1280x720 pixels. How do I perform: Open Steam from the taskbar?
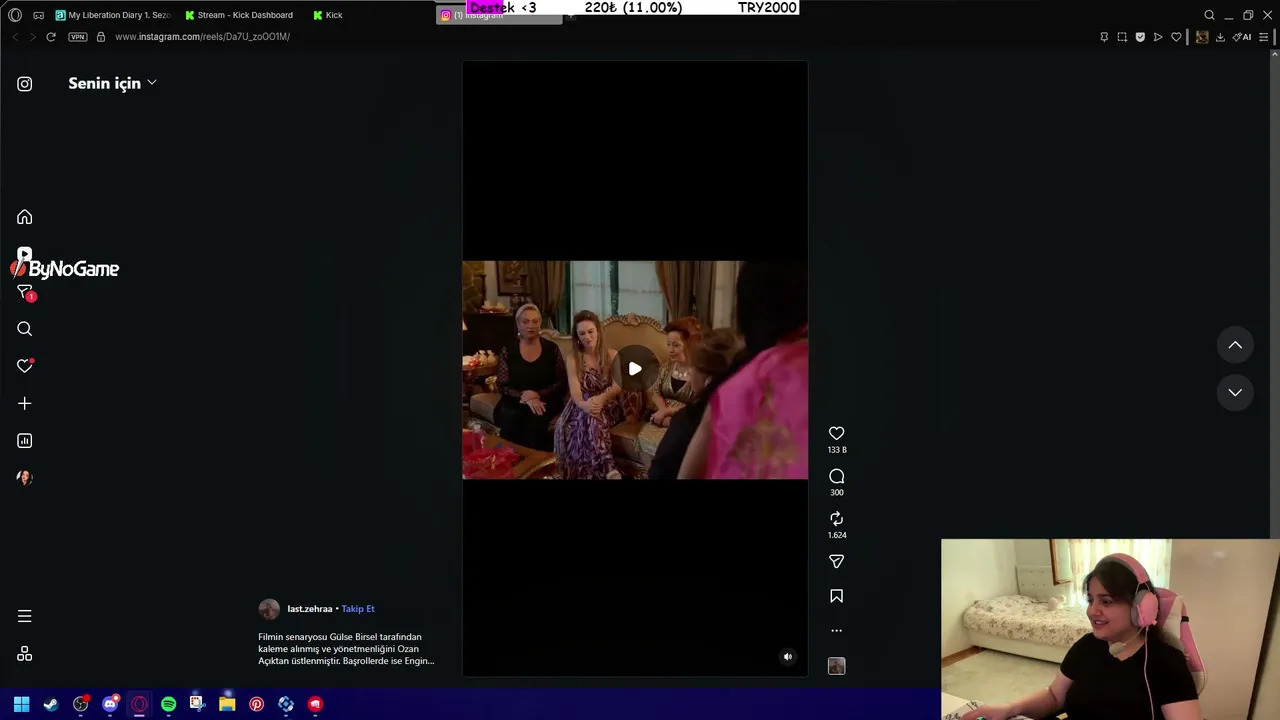51,704
